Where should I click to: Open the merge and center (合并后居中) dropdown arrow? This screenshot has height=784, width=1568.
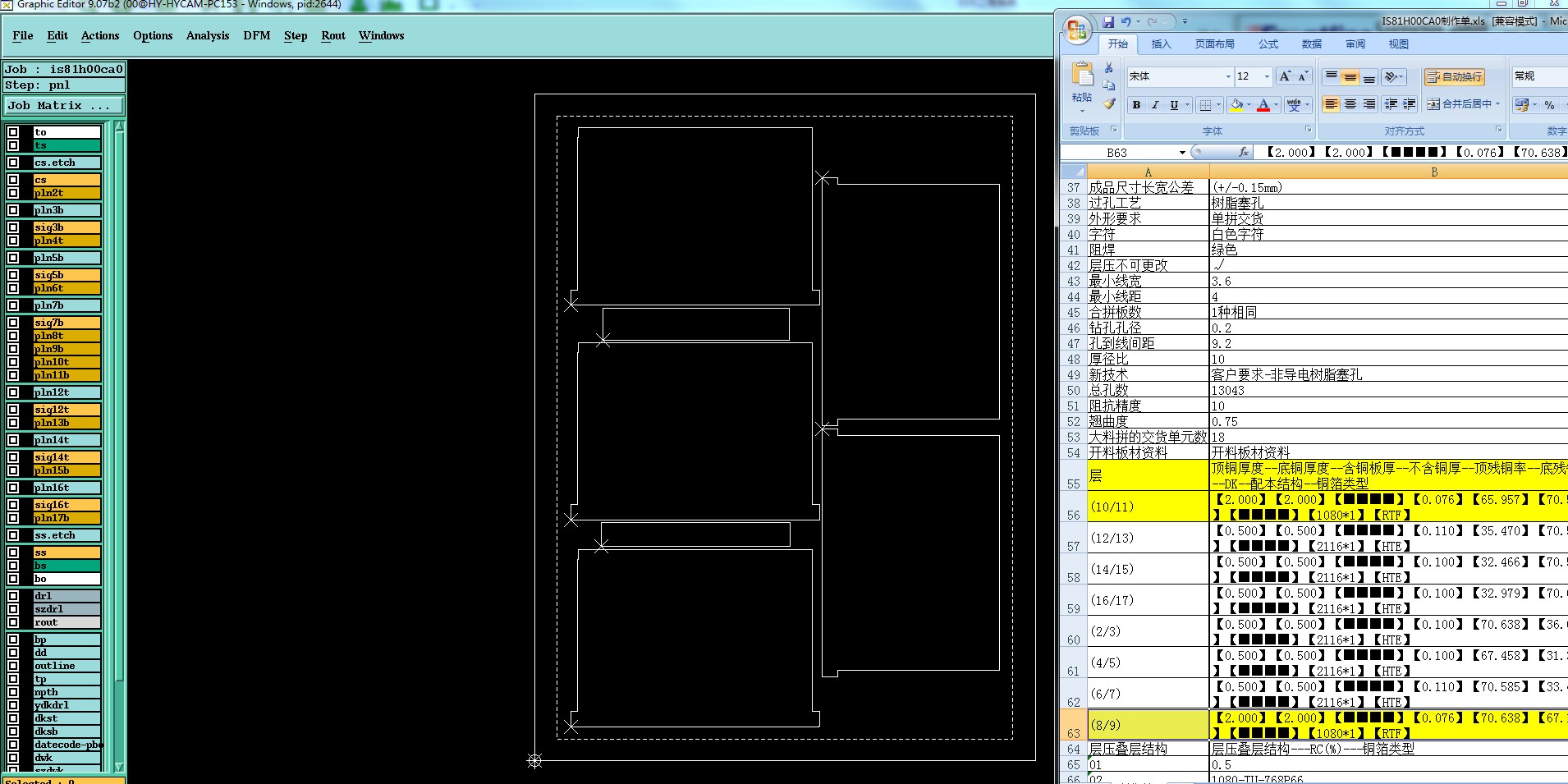(1497, 104)
